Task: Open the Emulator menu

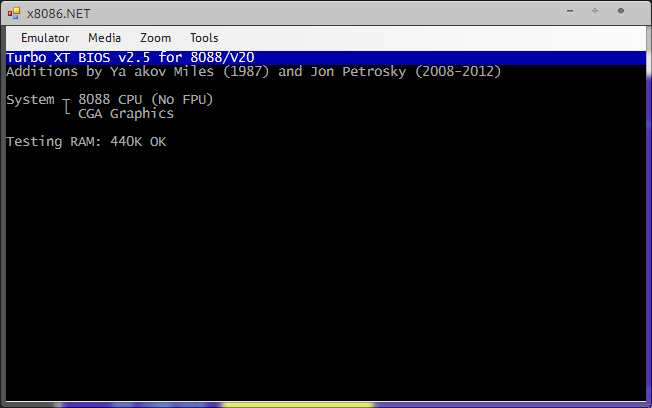Action: point(45,38)
